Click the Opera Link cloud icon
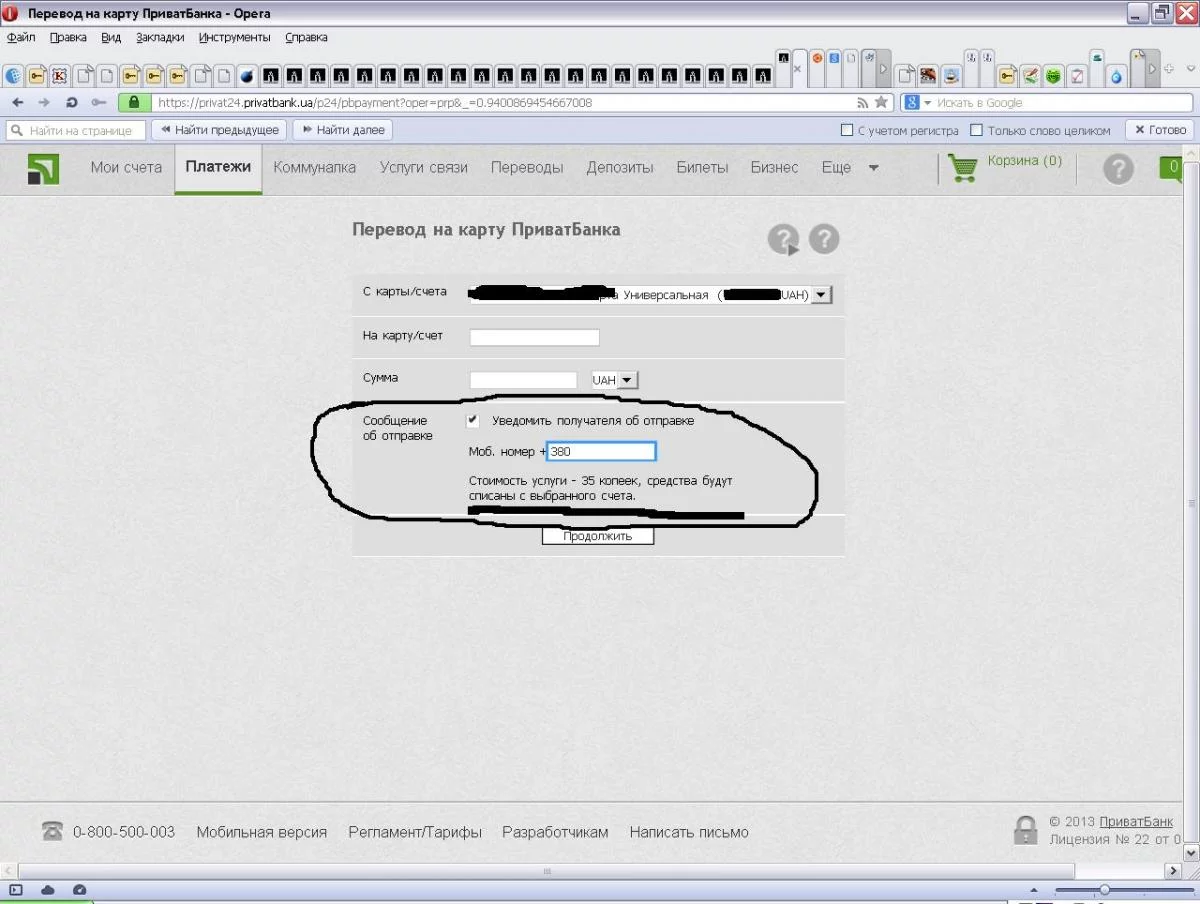The image size is (1200, 904). [x=48, y=889]
